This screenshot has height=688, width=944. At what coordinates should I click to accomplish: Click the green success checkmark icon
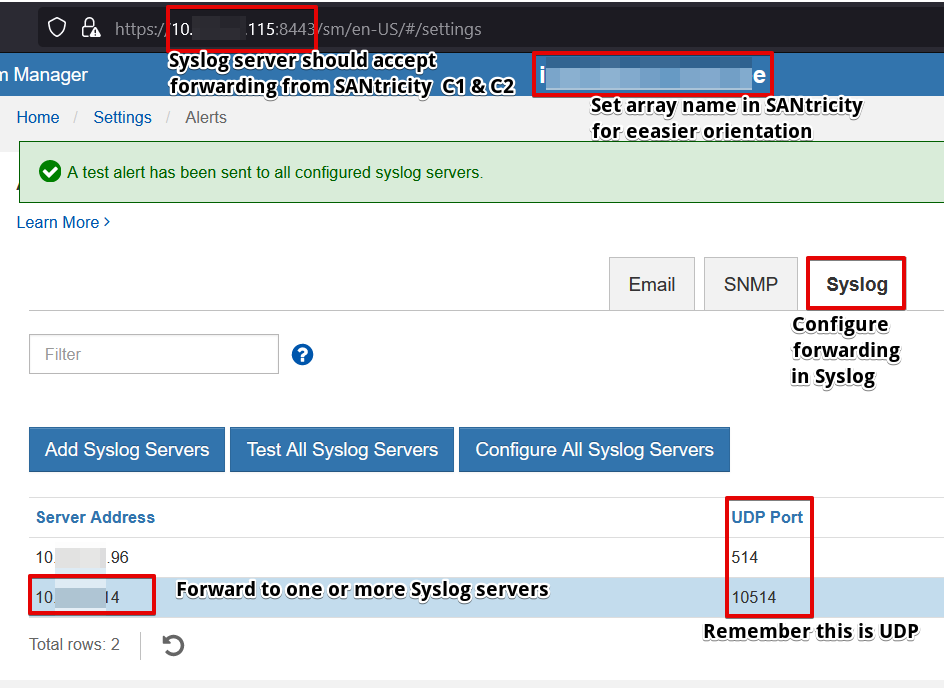[x=49, y=172]
